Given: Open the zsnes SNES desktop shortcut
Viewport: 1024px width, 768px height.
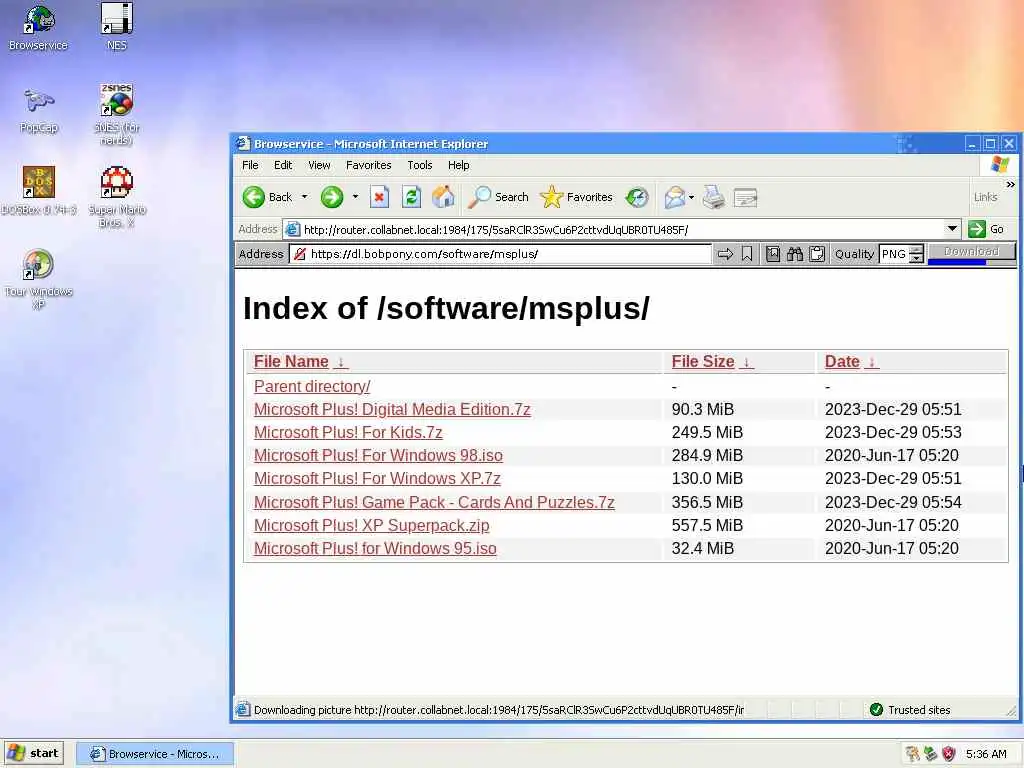Looking at the screenshot, I should coord(117,114).
